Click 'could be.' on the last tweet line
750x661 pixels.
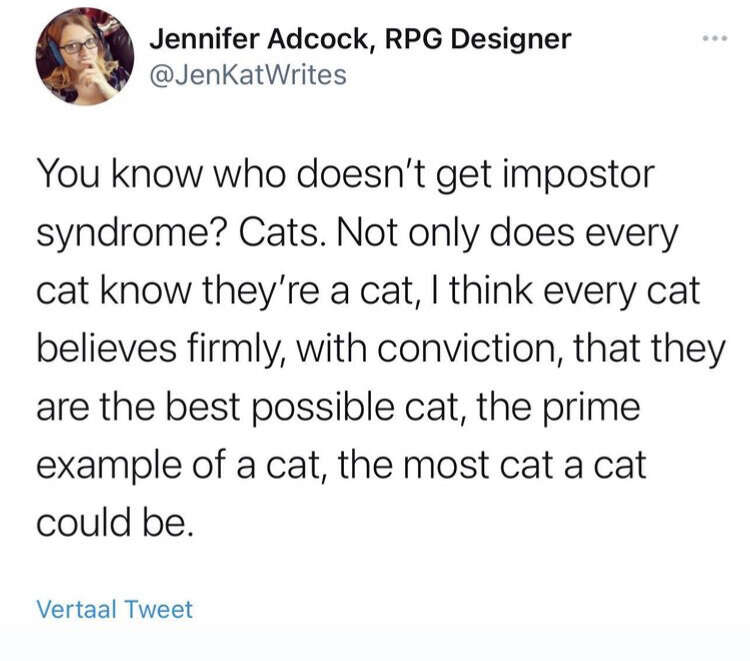(x=115, y=521)
